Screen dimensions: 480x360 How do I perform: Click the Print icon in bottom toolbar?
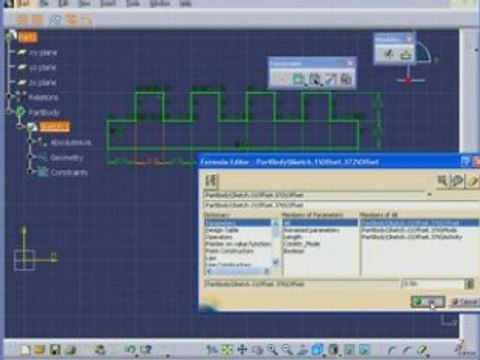tap(70, 350)
